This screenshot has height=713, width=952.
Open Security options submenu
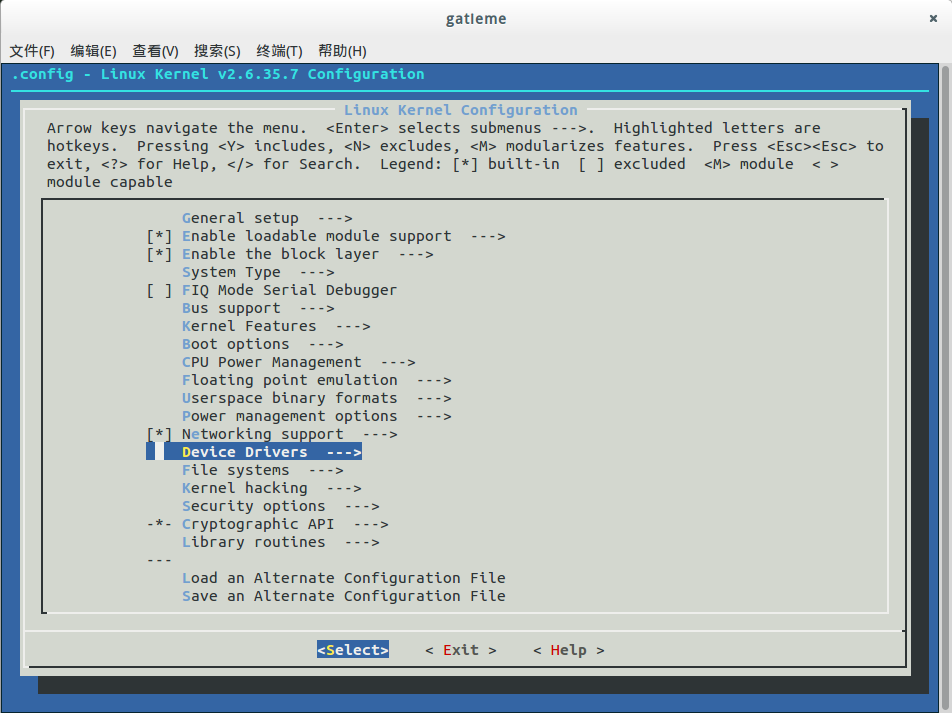click(x=280, y=507)
